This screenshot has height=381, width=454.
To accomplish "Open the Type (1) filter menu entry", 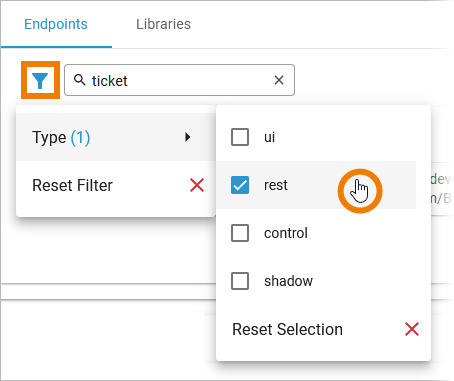I will click(x=116, y=137).
